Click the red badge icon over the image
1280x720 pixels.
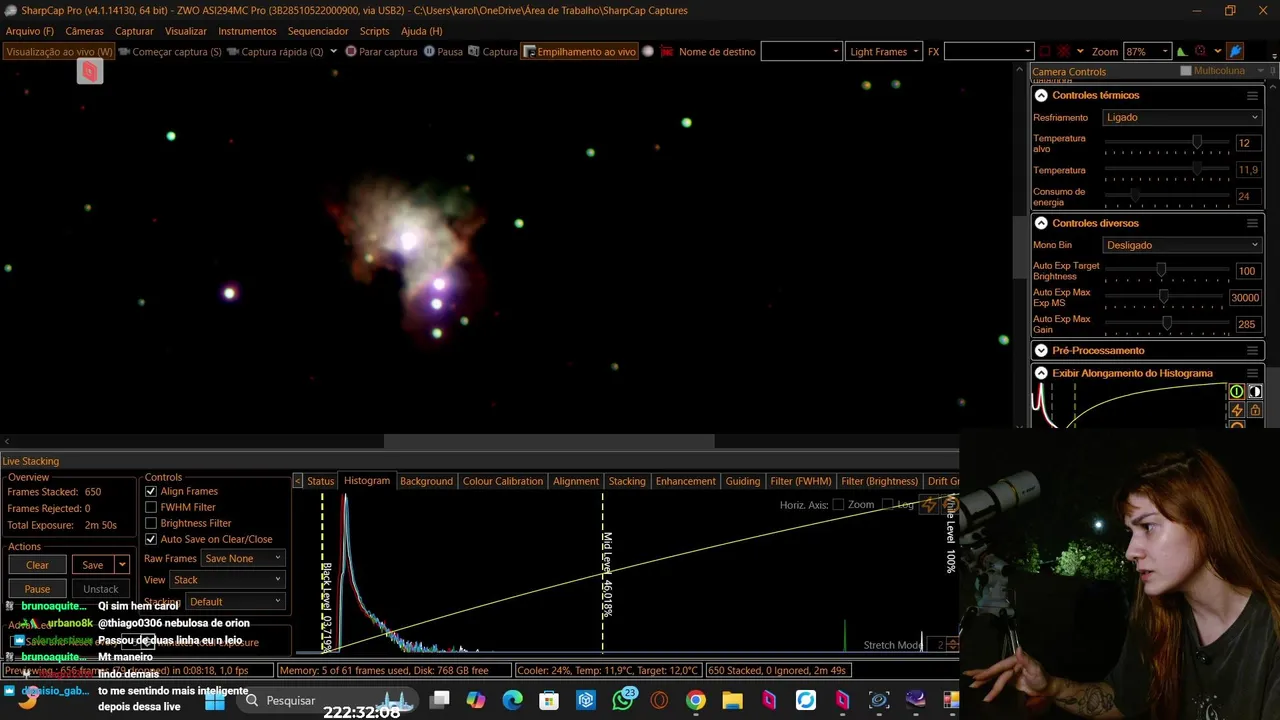coord(90,71)
